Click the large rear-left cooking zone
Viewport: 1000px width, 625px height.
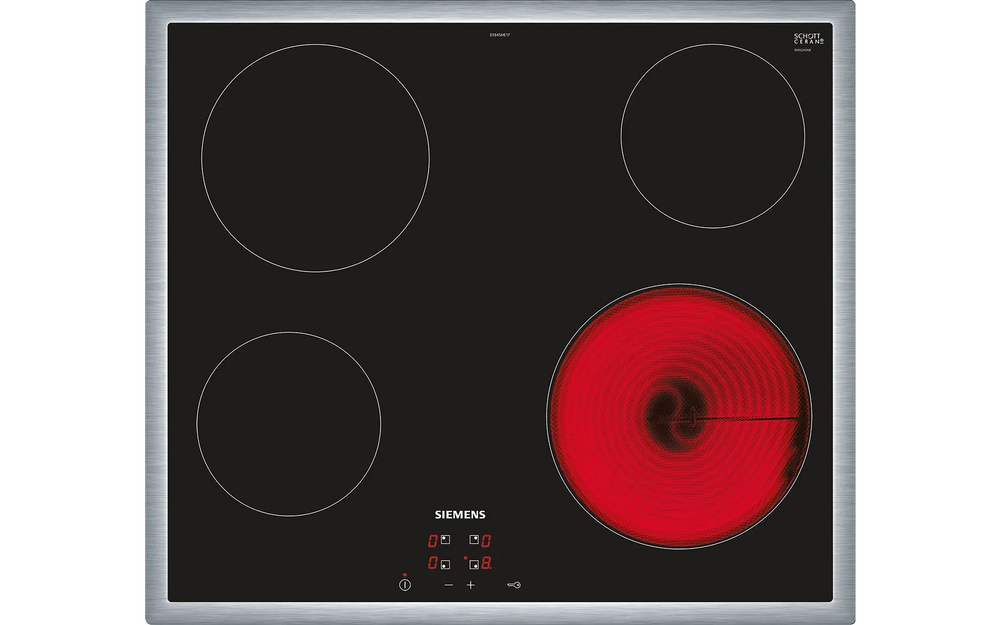pos(315,157)
